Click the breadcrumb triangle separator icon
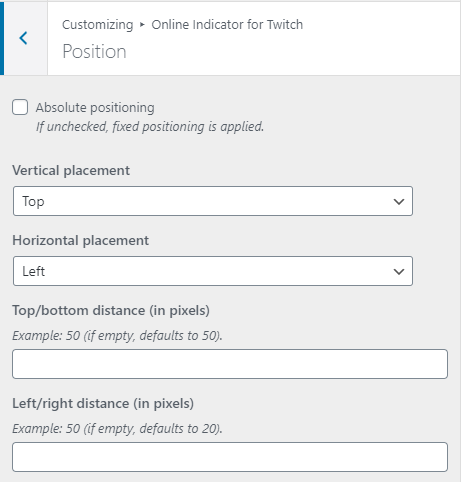Viewport: 462px width, 482px height. point(142,25)
